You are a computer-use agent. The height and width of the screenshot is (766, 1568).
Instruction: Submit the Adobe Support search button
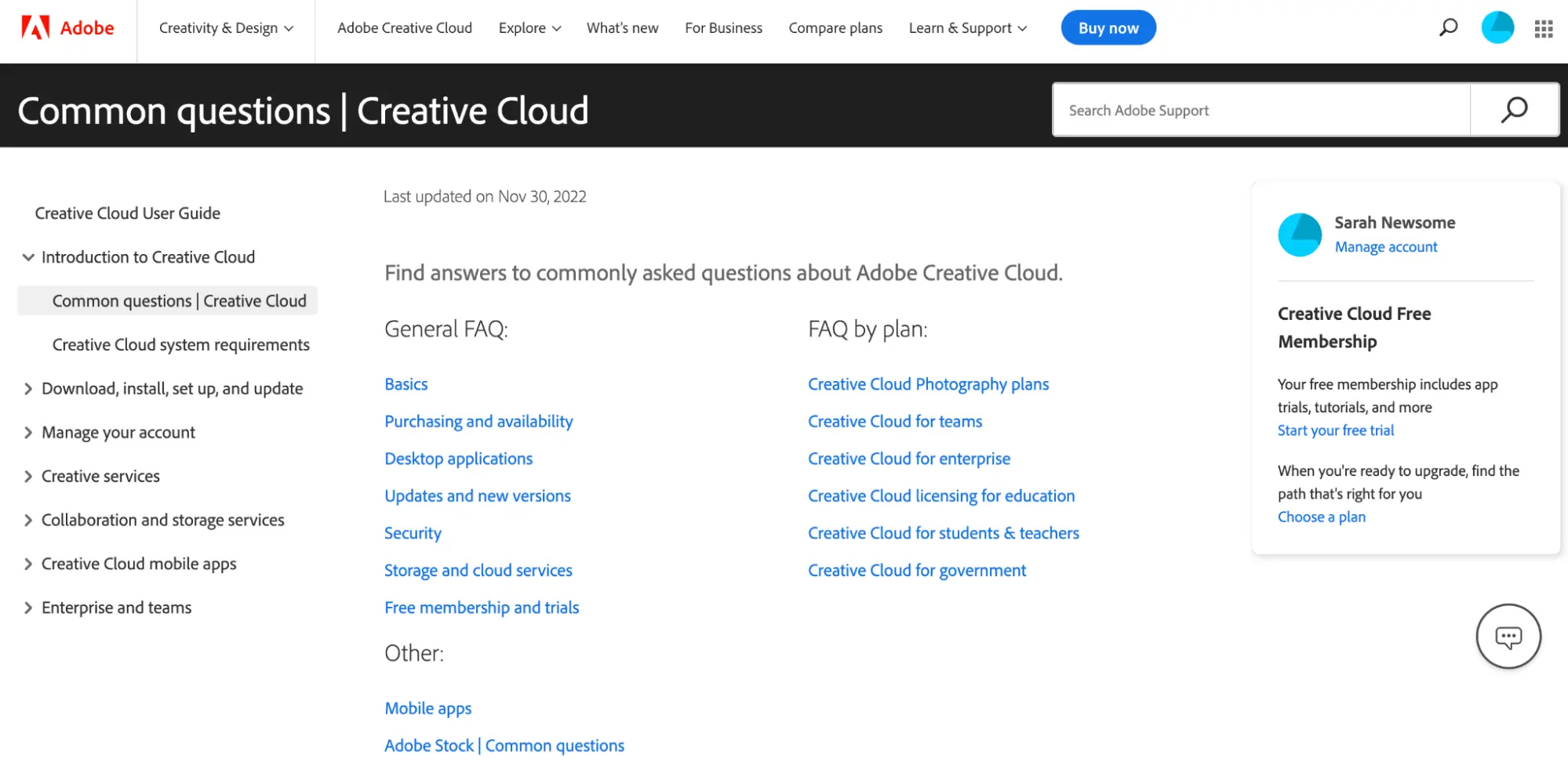[x=1514, y=110]
